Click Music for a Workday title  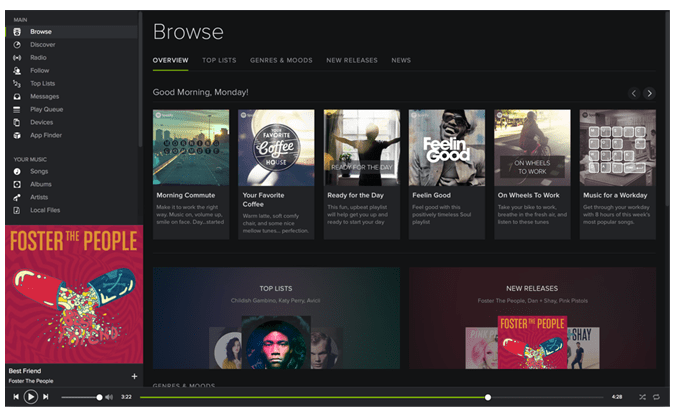pos(615,195)
